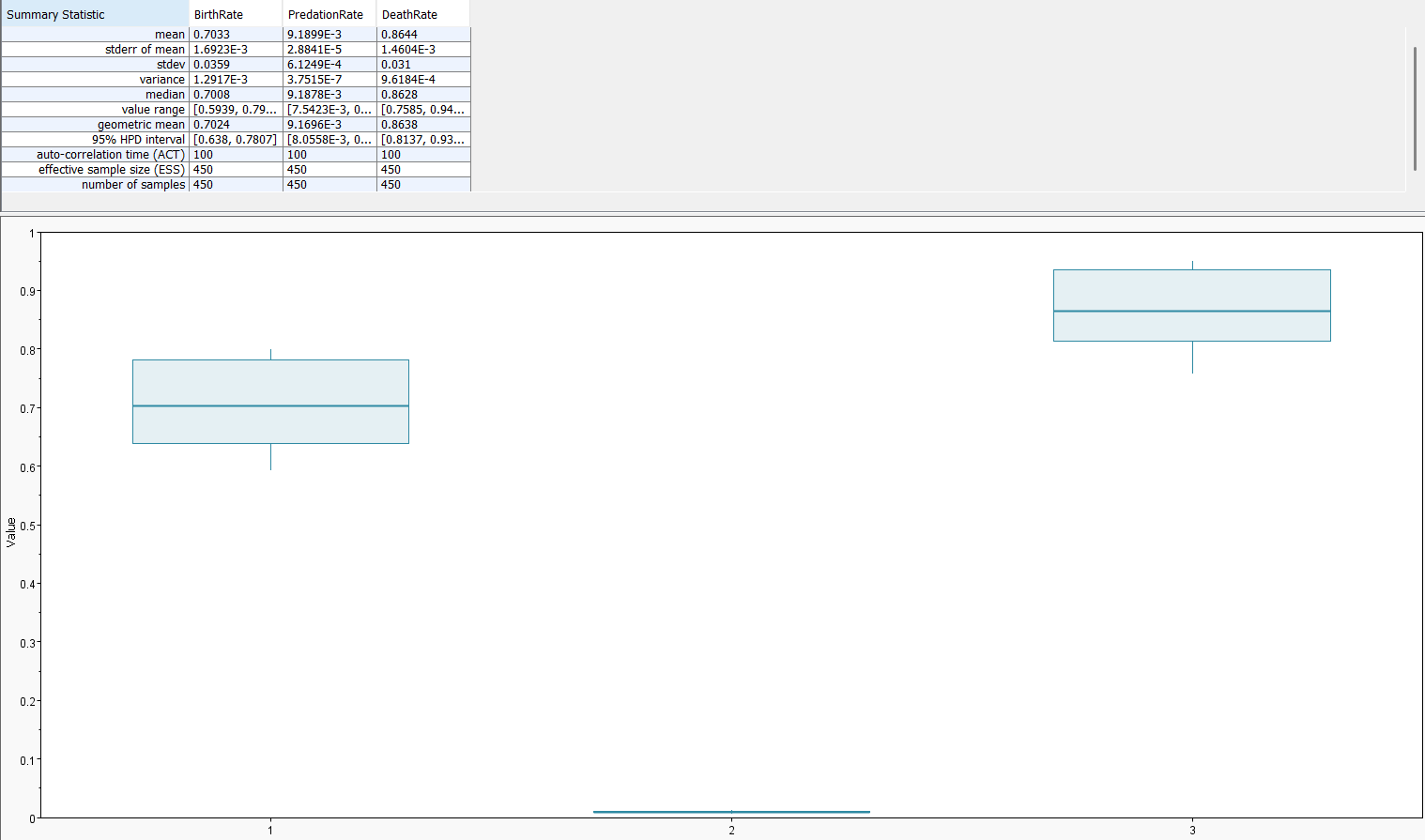Viewport: 1425px width, 840px height.
Task: Click the PredationRate stdev cell 6.1249E-4
Action: point(329,65)
